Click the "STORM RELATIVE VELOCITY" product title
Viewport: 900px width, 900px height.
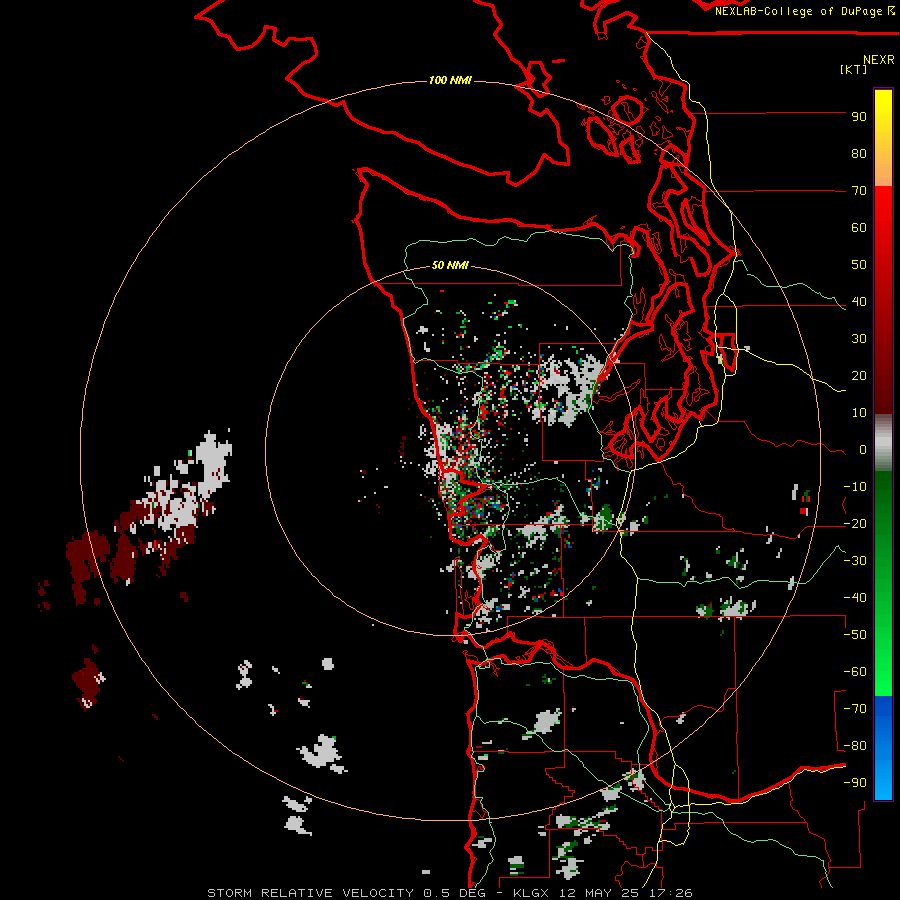[311, 893]
